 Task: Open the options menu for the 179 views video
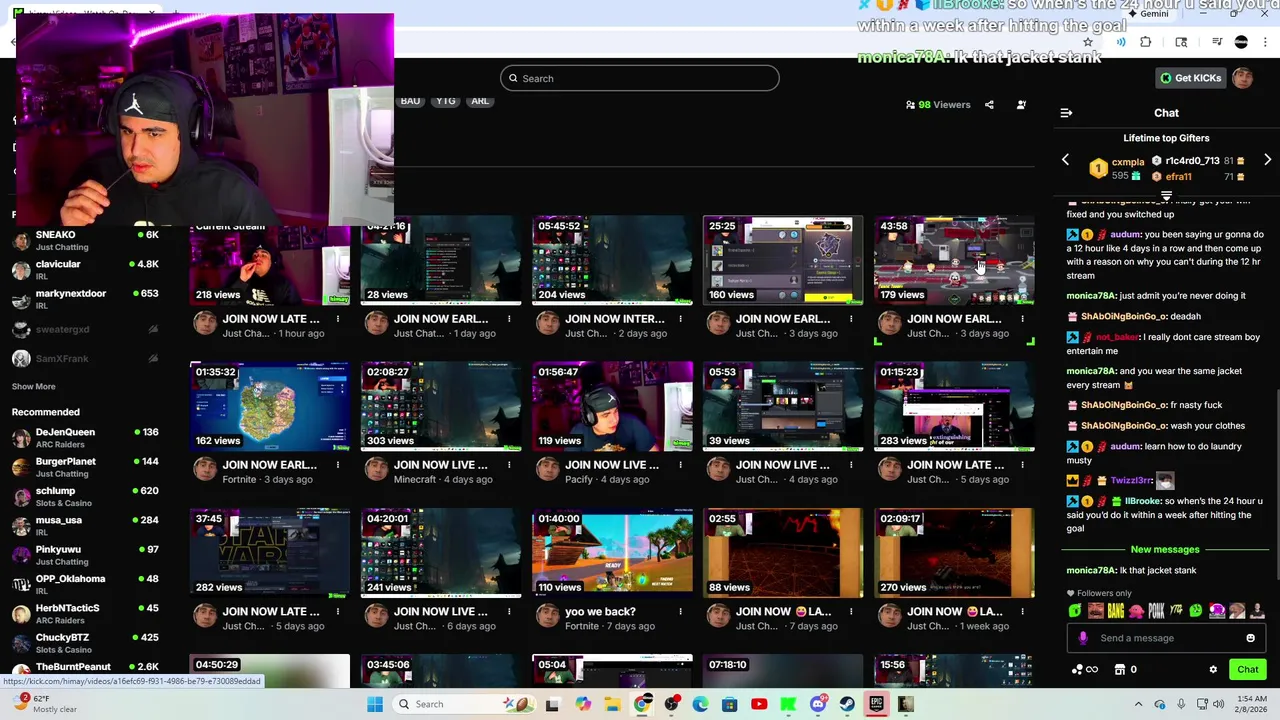pyautogui.click(x=1022, y=319)
